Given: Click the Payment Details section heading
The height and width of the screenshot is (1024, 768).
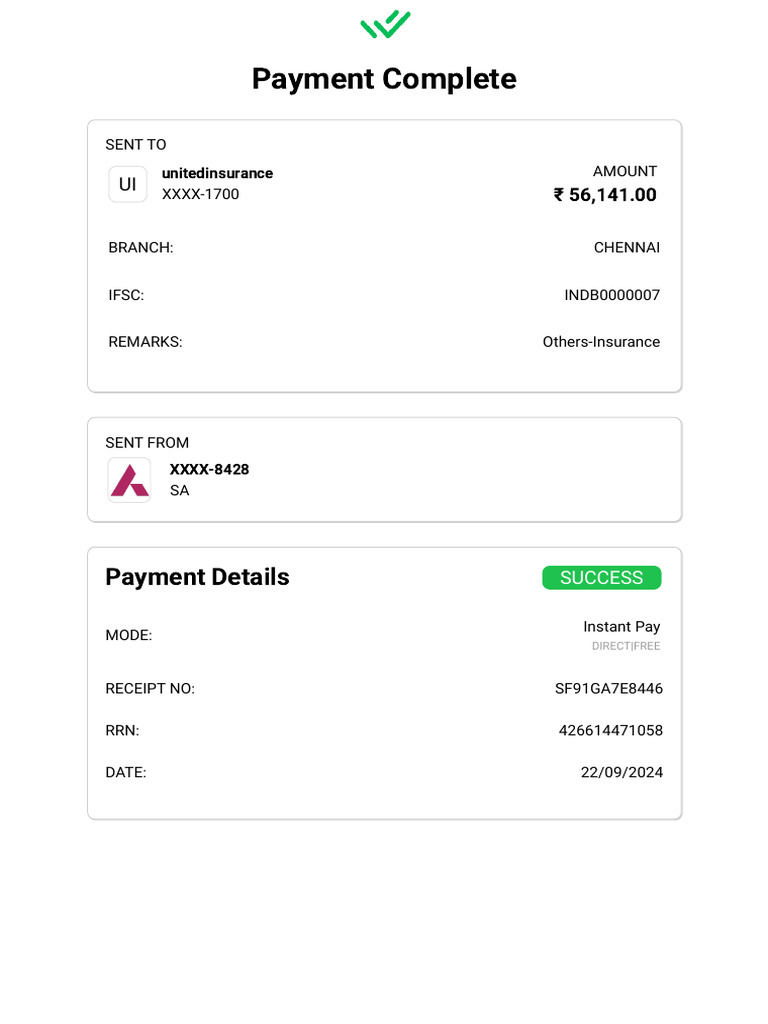Looking at the screenshot, I should 197,577.
